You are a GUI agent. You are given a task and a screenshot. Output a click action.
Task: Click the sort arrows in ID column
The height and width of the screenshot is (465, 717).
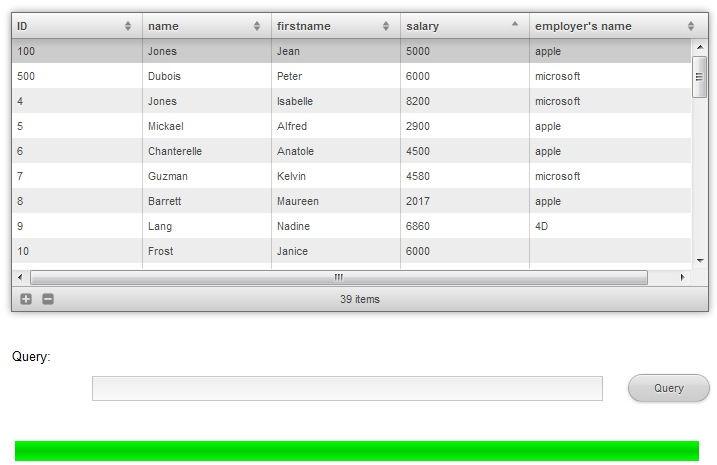128,26
